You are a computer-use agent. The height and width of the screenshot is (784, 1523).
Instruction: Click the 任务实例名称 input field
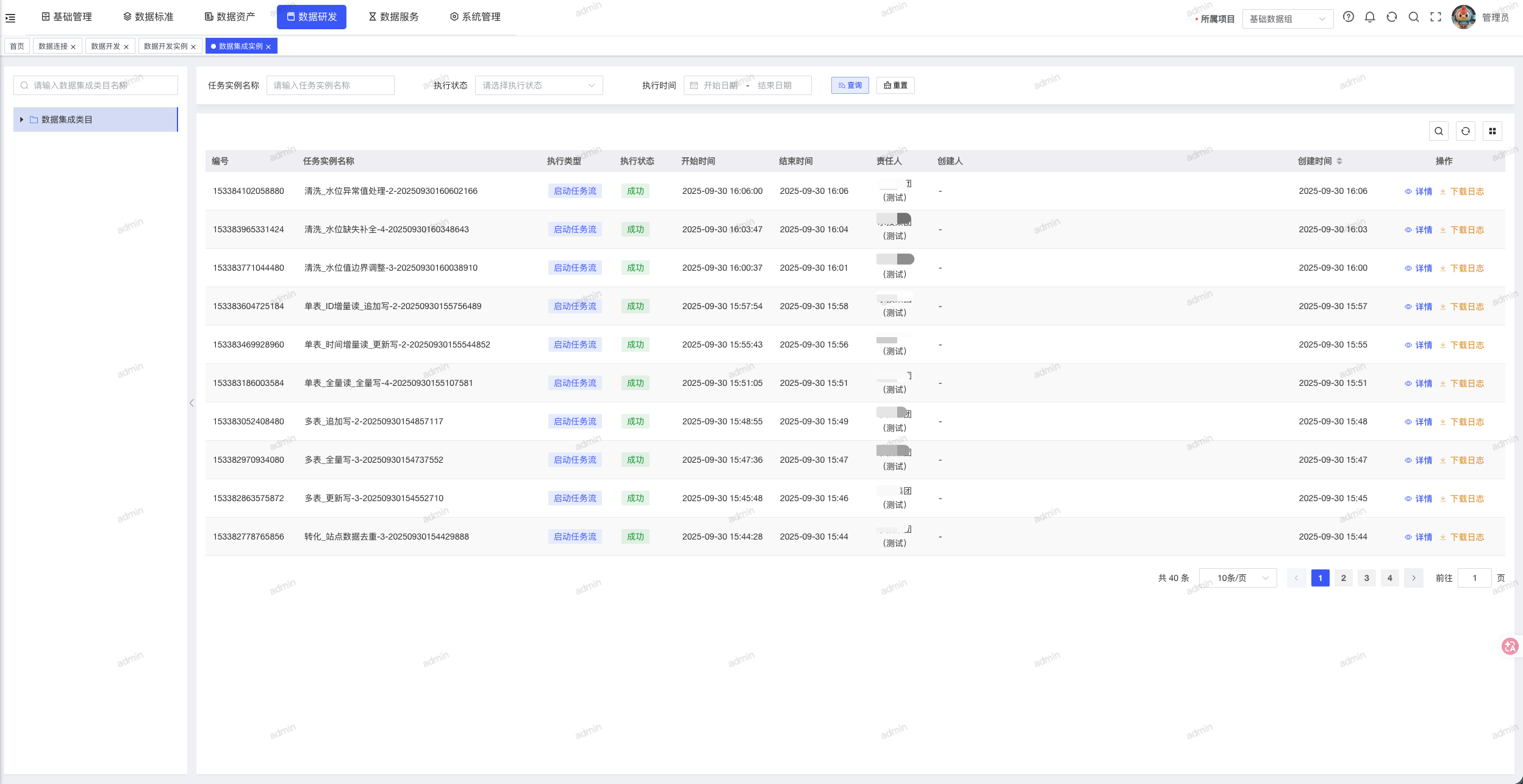point(331,85)
